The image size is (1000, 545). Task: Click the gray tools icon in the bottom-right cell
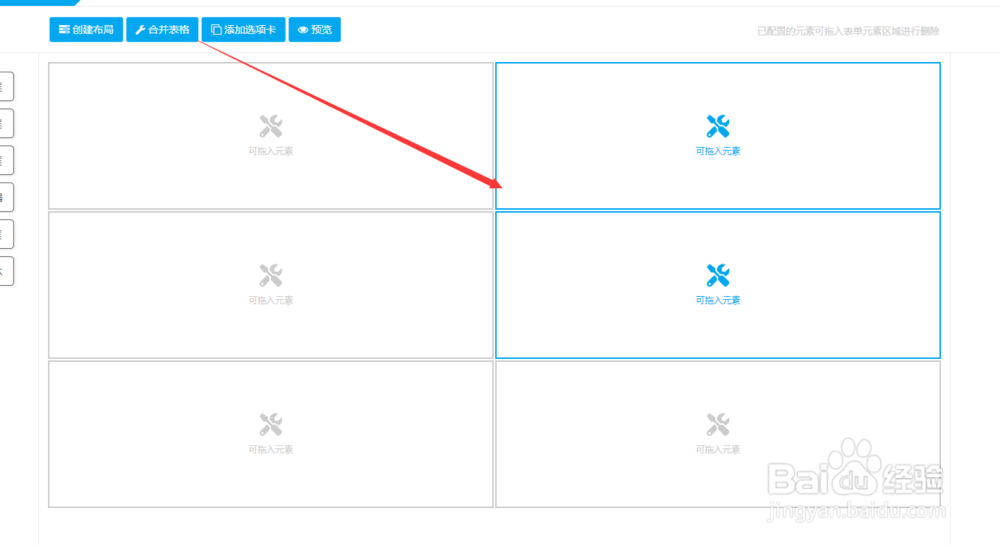click(x=717, y=425)
